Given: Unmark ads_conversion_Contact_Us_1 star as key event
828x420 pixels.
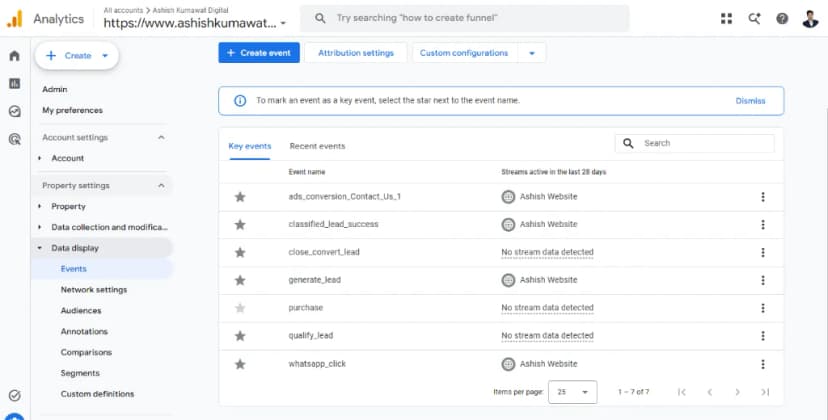Looking at the screenshot, I should coord(240,197).
